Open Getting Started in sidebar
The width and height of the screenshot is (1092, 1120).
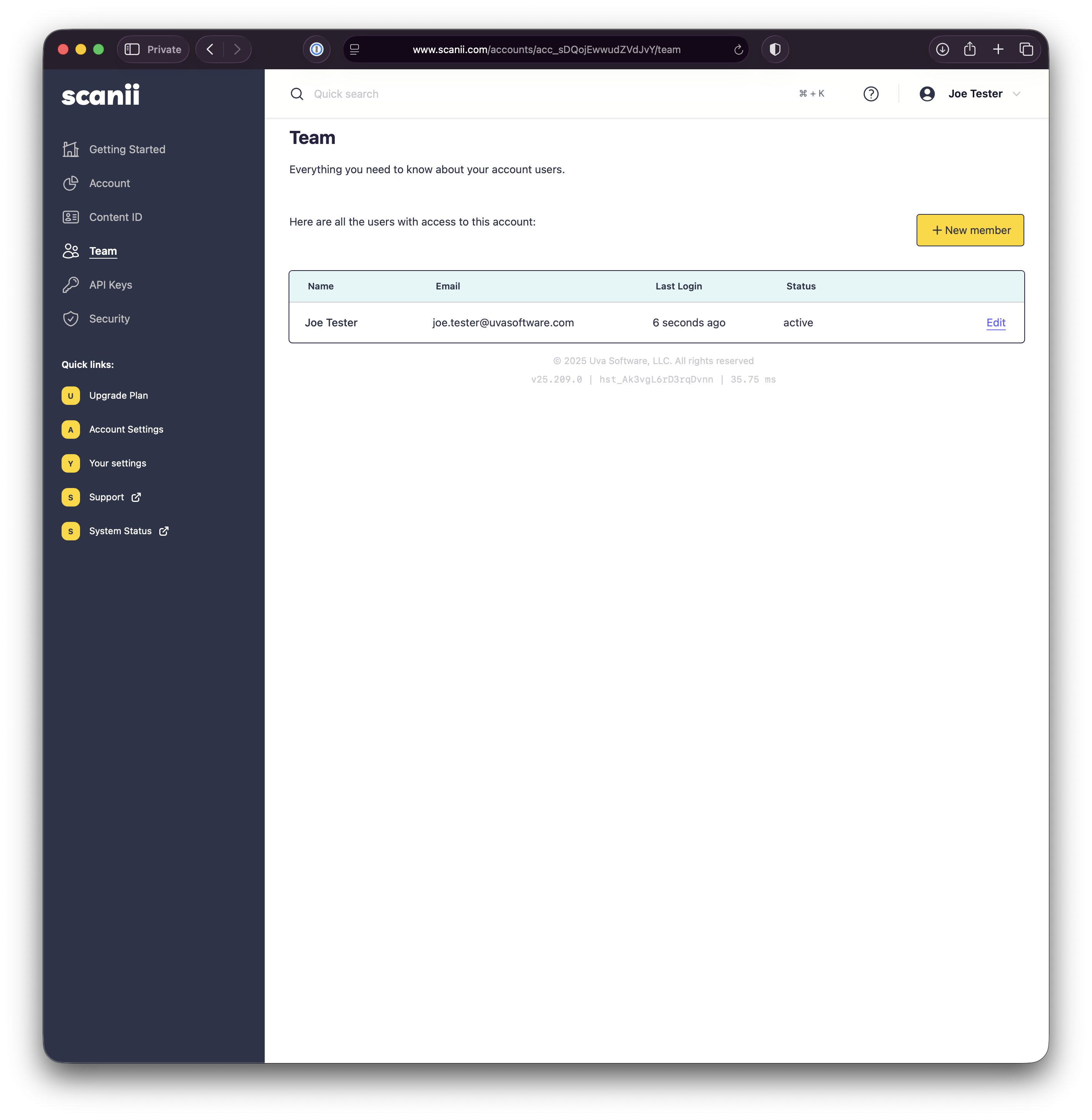[x=127, y=149]
